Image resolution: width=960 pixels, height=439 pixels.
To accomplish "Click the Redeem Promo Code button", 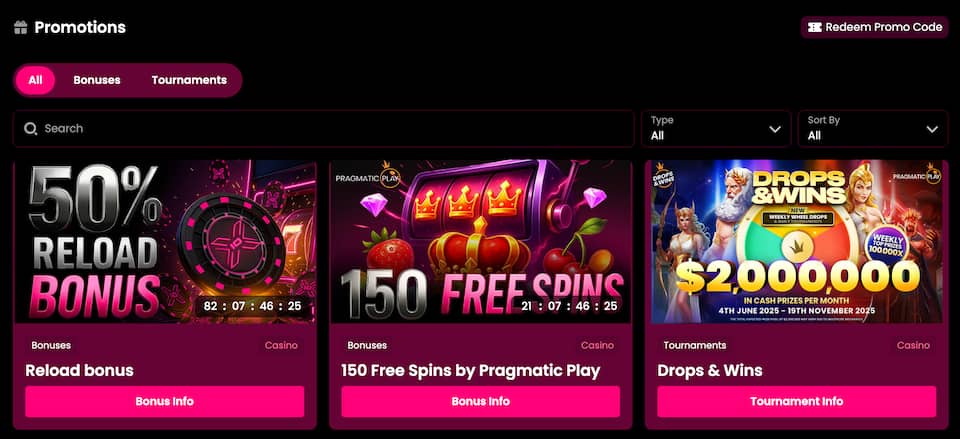I will 875,27.
